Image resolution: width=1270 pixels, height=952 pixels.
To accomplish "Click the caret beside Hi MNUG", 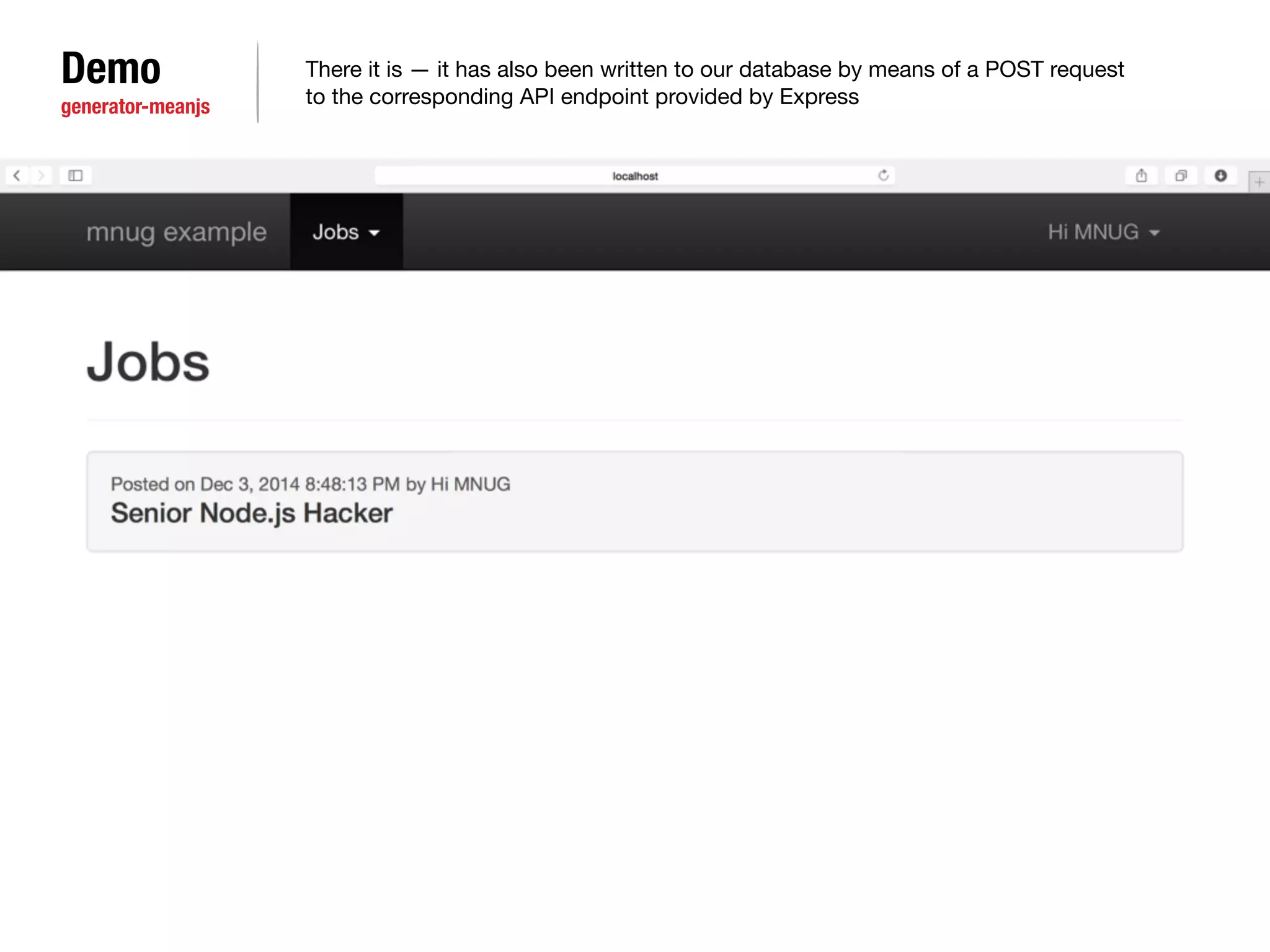I will point(1154,233).
